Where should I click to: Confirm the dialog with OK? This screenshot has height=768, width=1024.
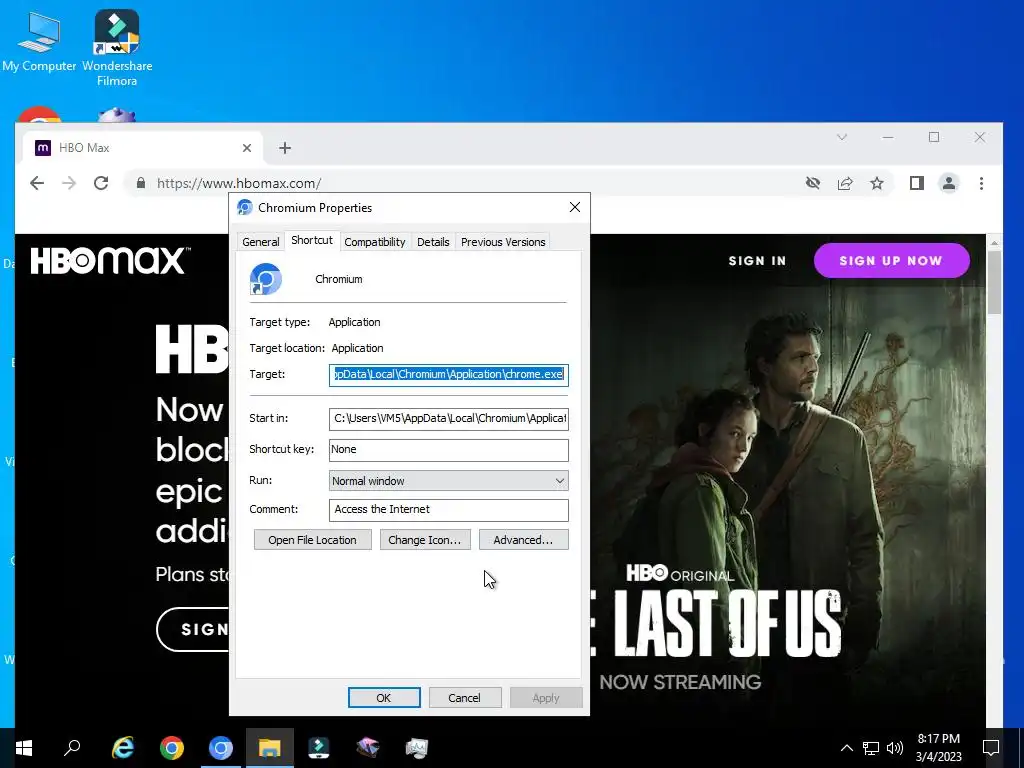coord(384,697)
